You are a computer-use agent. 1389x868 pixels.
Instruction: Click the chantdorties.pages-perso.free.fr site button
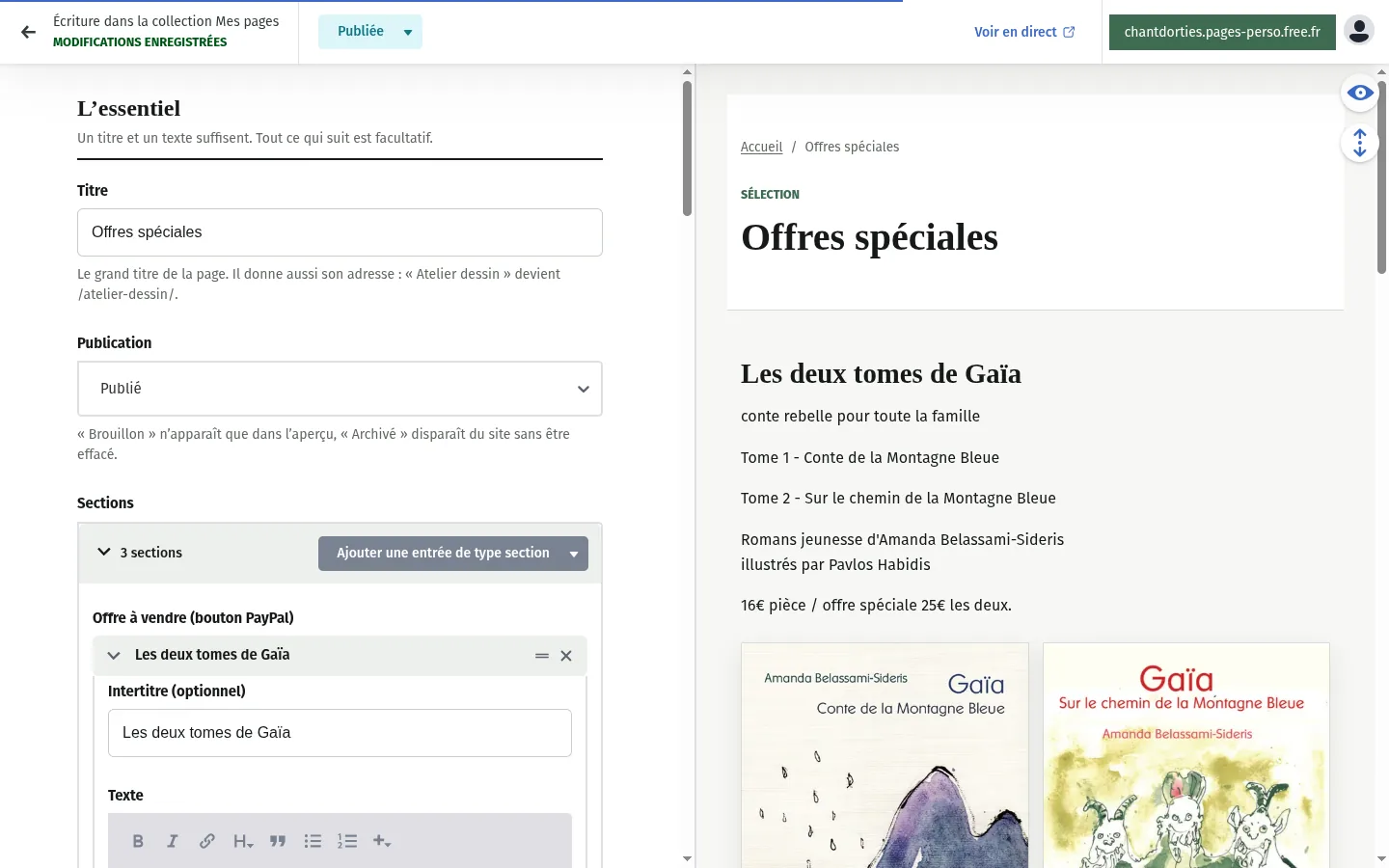1222,32
